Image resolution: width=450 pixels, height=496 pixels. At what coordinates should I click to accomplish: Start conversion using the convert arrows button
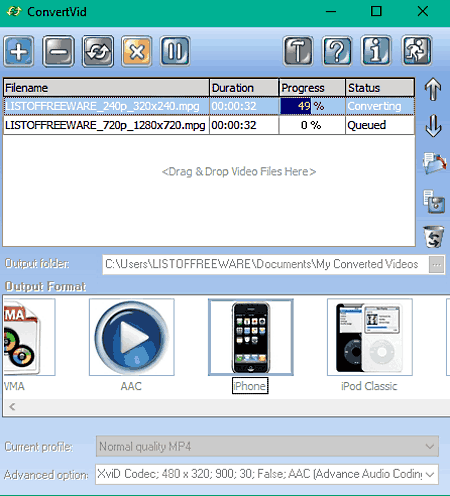tap(98, 51)
